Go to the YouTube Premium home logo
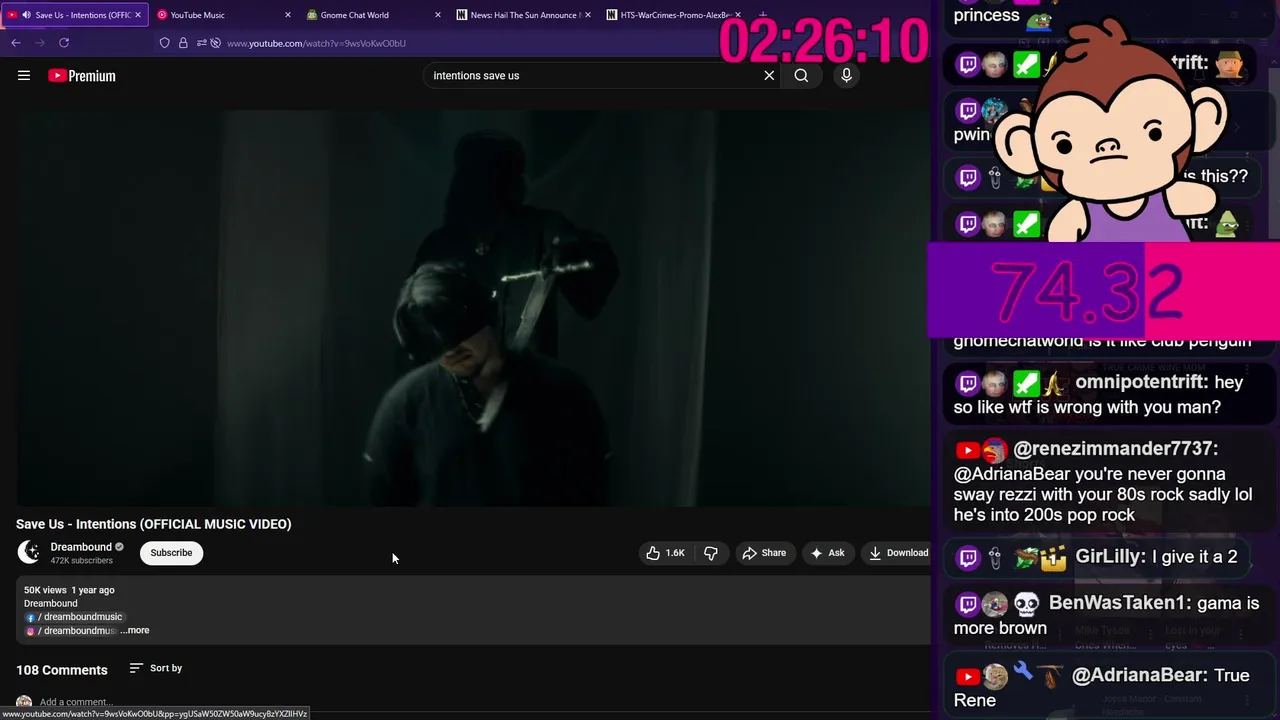1280x720 pixels. (82, 76)
